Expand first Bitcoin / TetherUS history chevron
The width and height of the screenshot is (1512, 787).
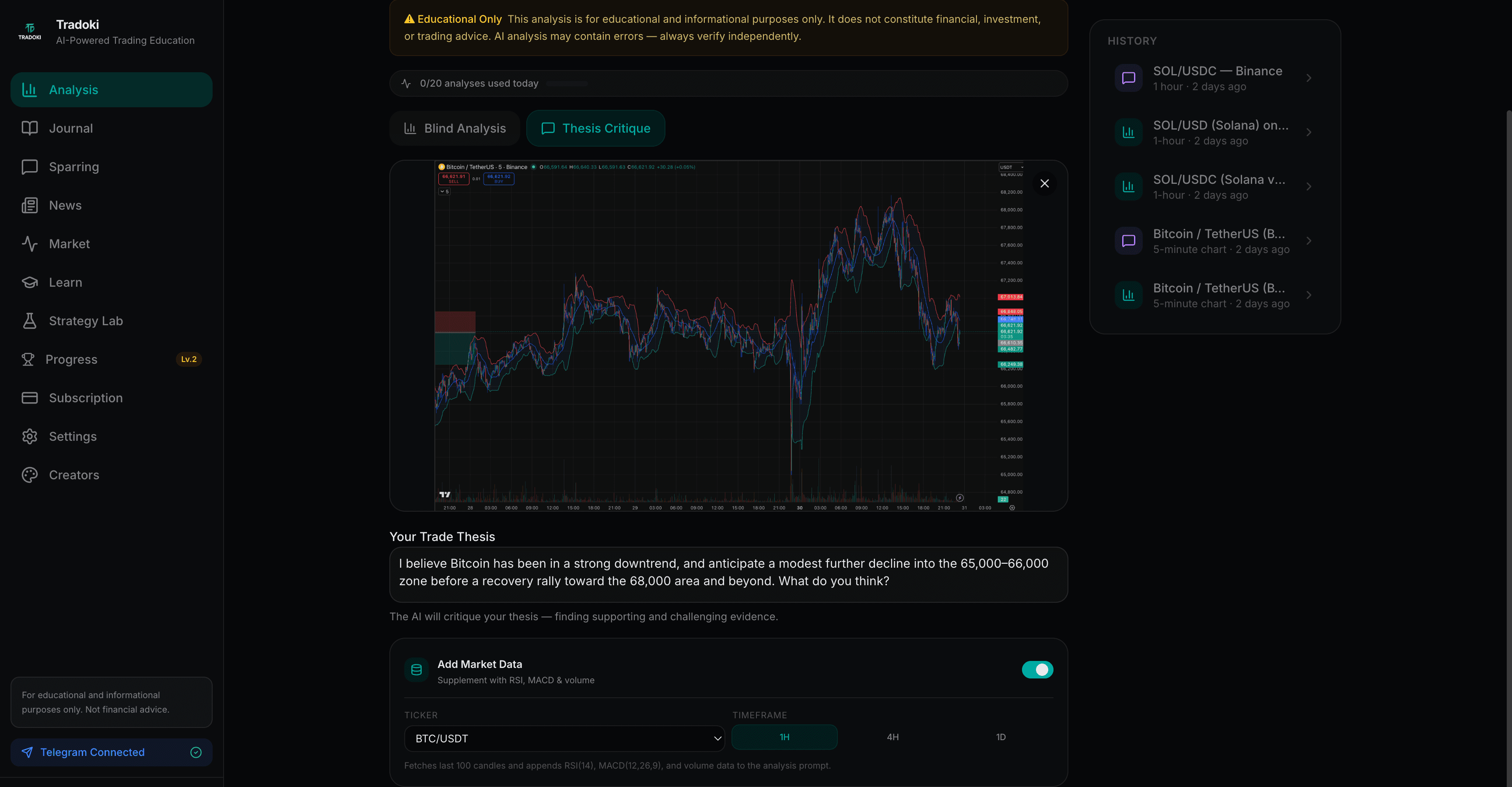coord(1308,241)
